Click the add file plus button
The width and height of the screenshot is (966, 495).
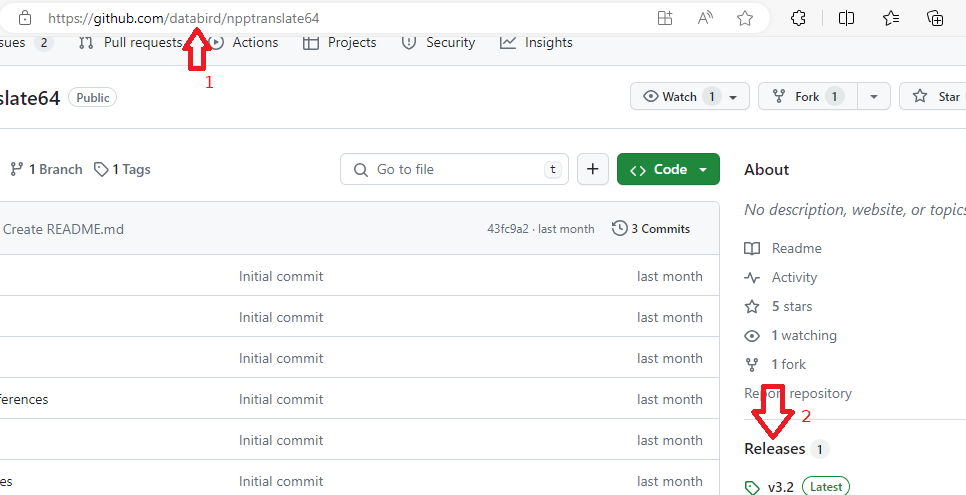(x=593, y=170)
